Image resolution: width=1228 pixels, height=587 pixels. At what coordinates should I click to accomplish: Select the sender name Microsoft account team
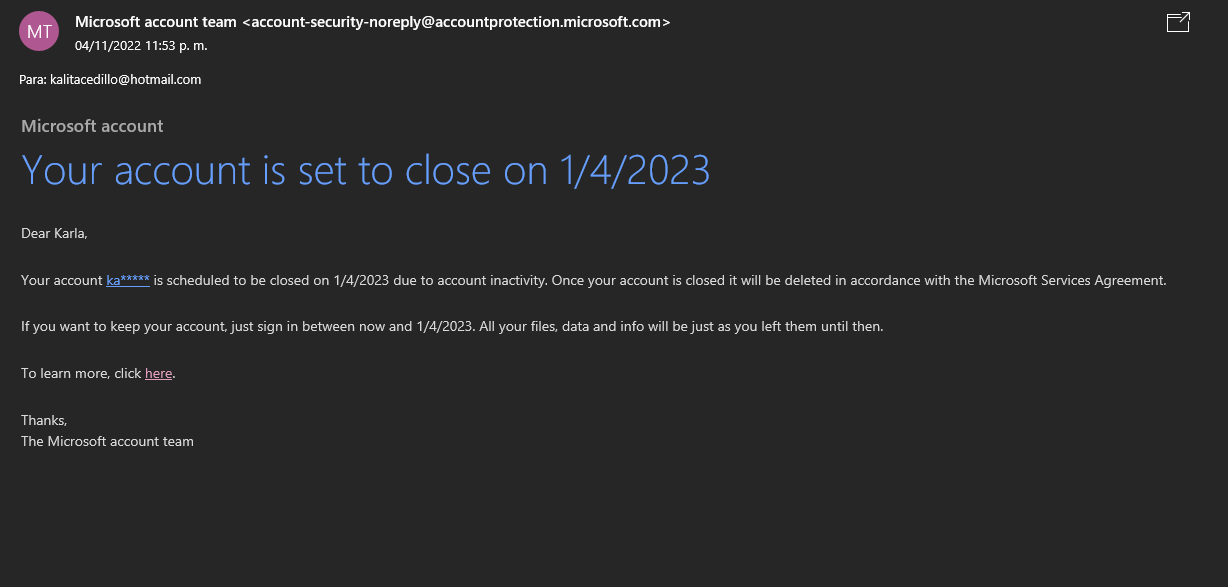click(156, 22)
